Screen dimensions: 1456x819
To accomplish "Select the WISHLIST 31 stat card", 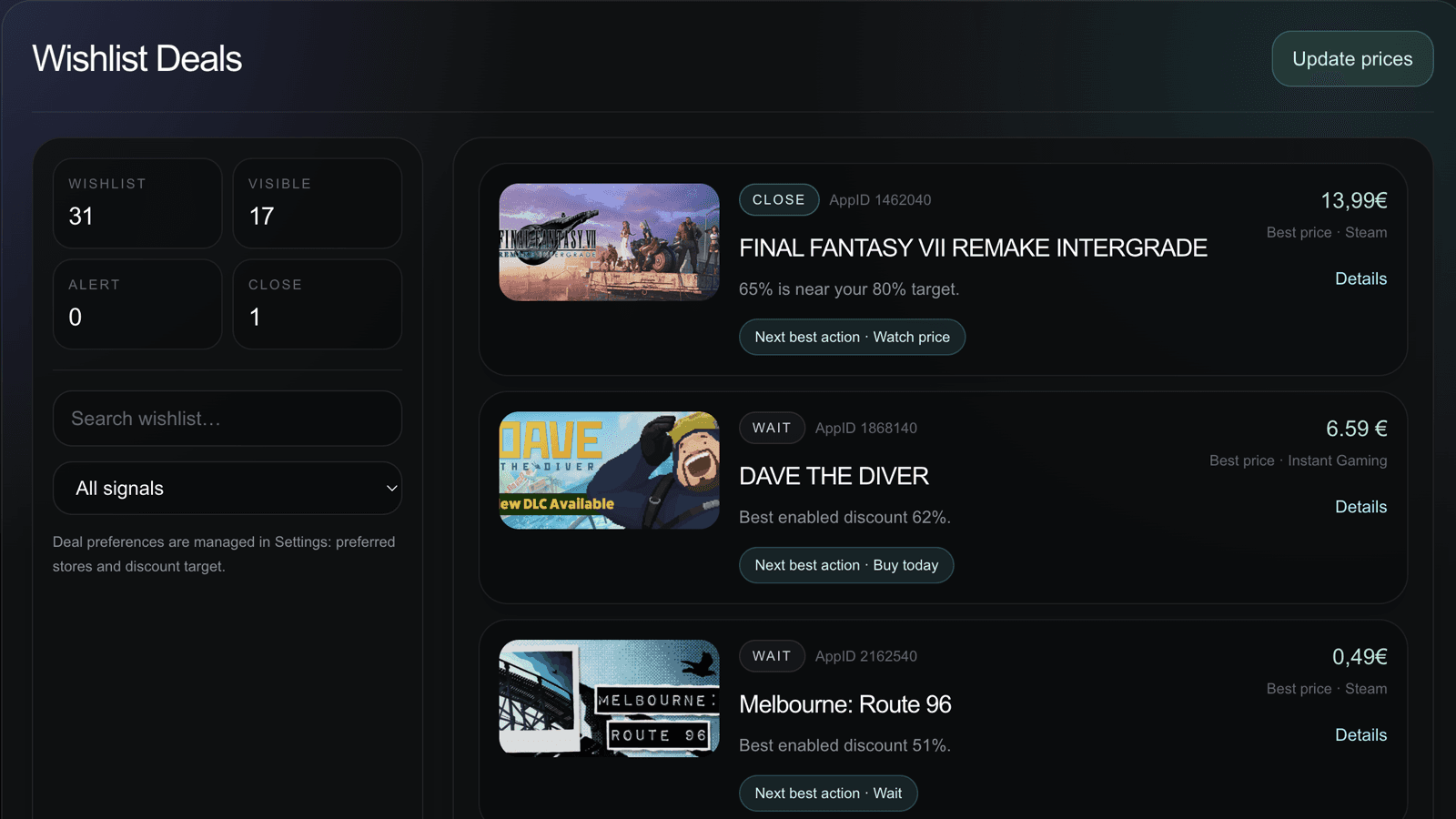I will (137, 203).
